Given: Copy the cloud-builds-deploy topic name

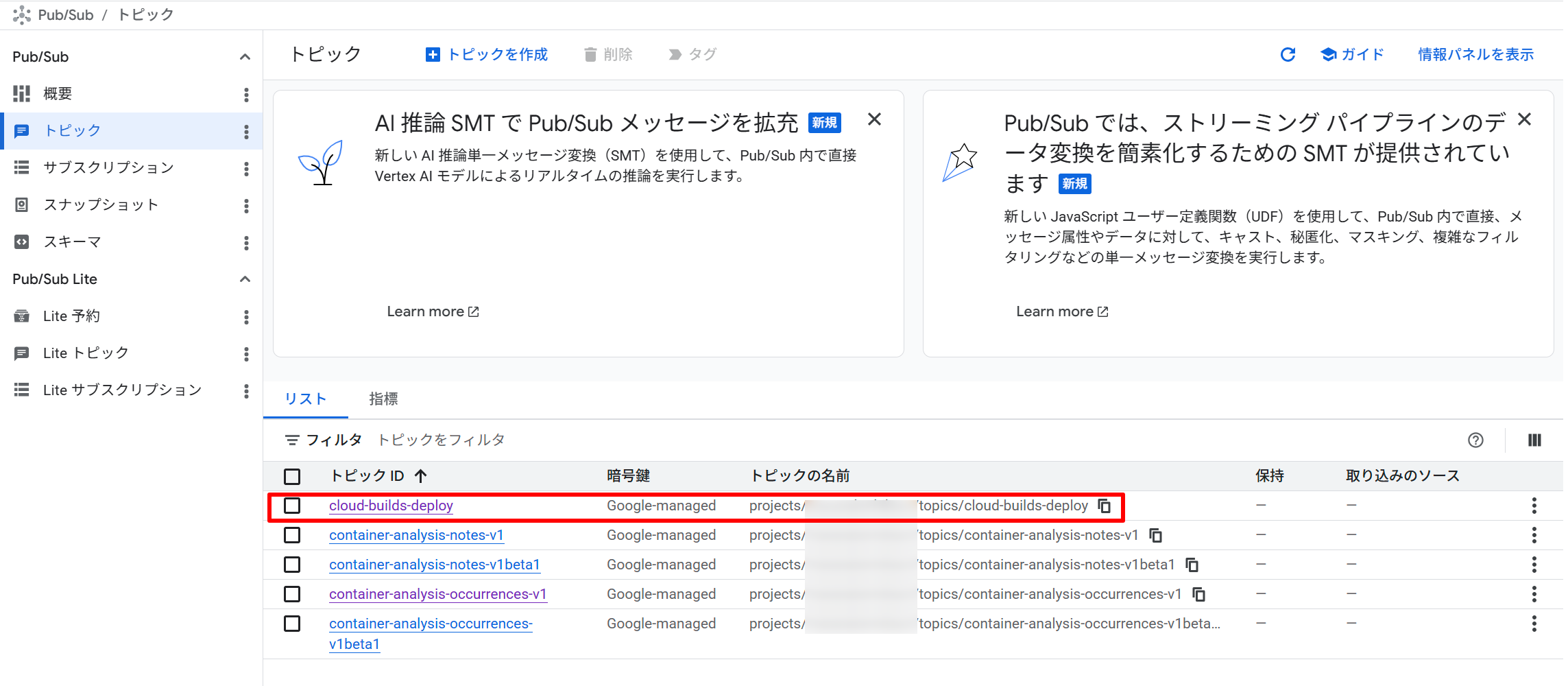Looking at the screenshot, I should pyautogui.click(x=1105, y=506).
